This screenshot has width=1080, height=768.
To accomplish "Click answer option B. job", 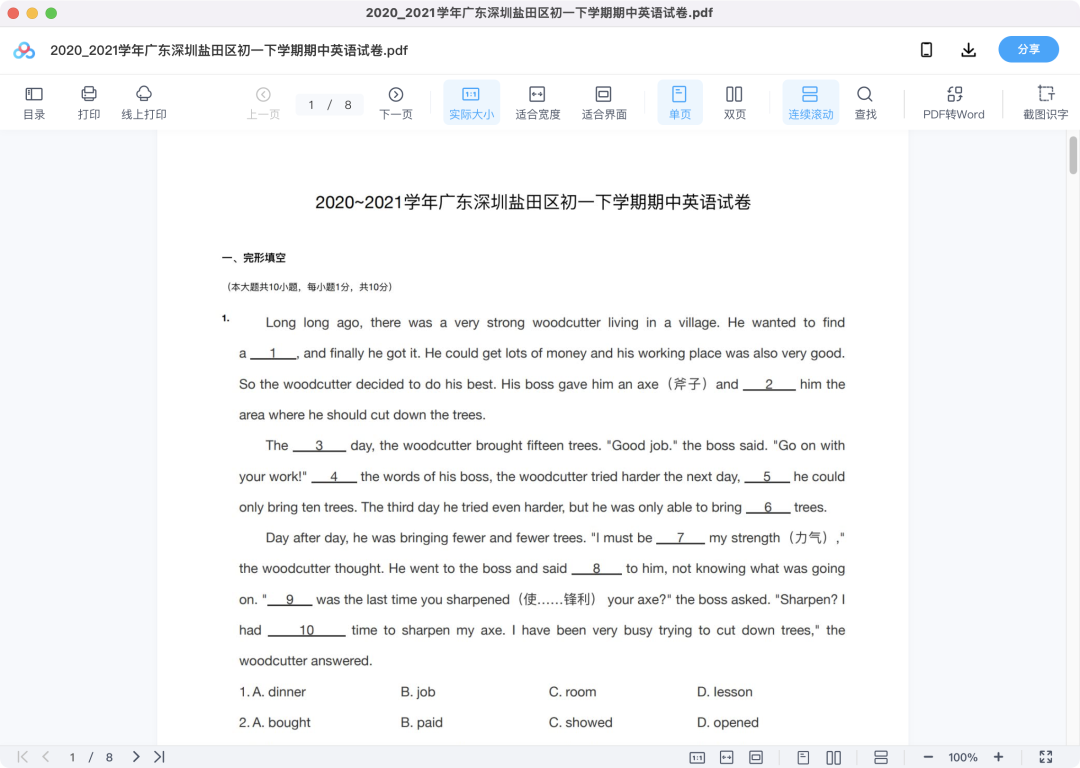I will (418, 692).
